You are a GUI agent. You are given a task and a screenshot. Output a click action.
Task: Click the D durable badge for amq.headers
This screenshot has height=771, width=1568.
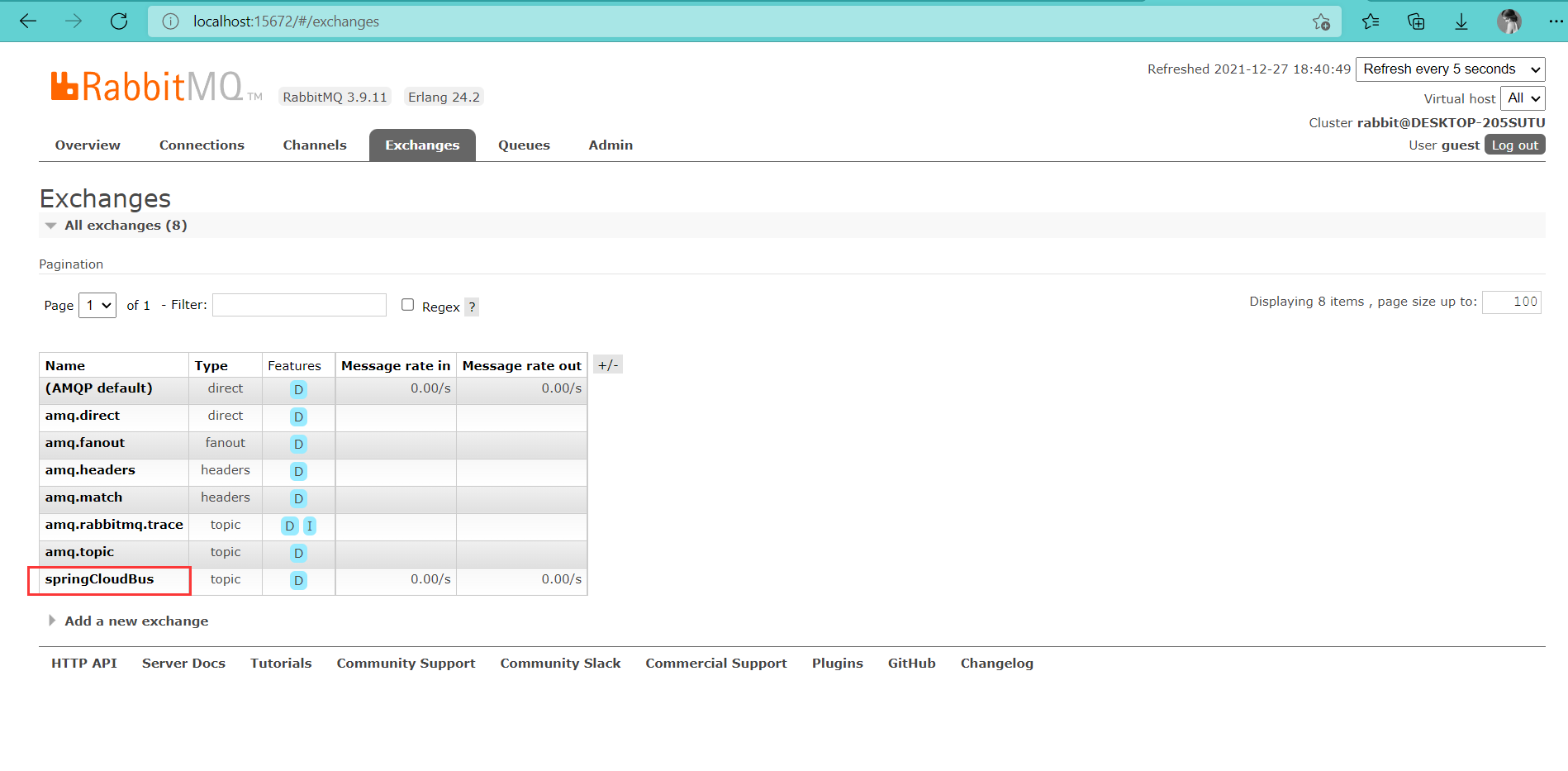[298, 471]
